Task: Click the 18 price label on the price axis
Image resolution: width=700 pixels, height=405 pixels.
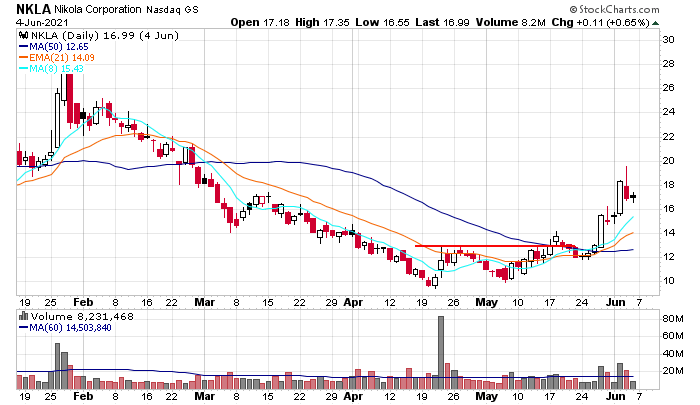Action: tap(668, 185)
